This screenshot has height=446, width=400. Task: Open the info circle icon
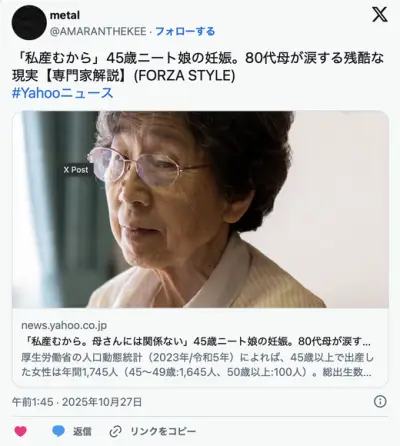coord(380,402)
